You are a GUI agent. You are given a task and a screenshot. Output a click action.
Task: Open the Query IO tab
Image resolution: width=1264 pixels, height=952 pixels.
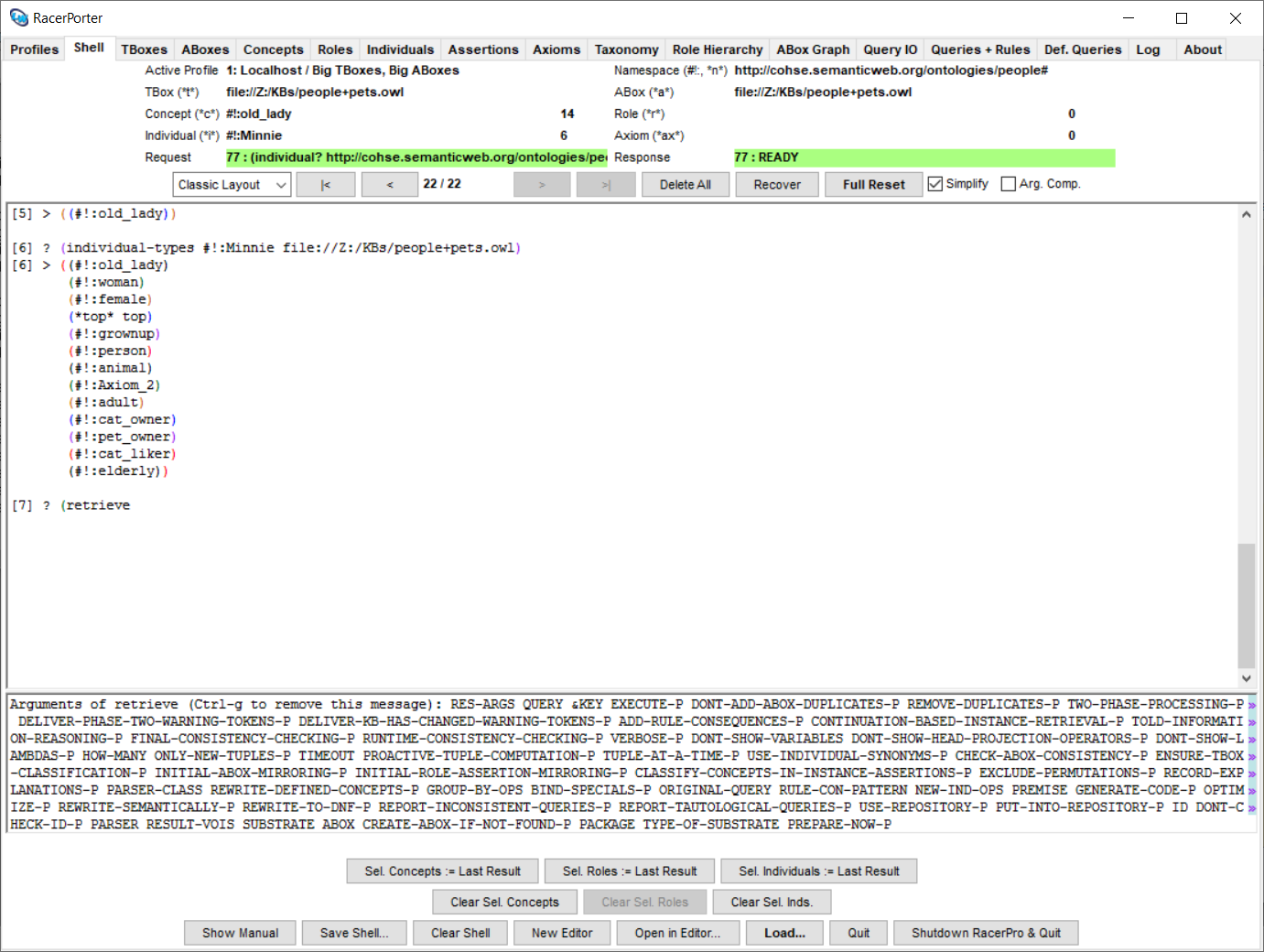pyautogui.click(x=890, y=49)
